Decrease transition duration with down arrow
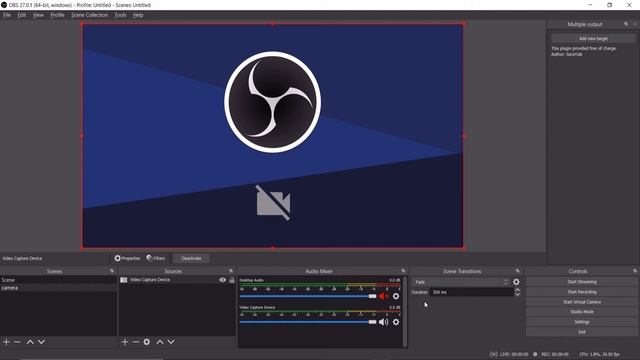 pos(517,294)
